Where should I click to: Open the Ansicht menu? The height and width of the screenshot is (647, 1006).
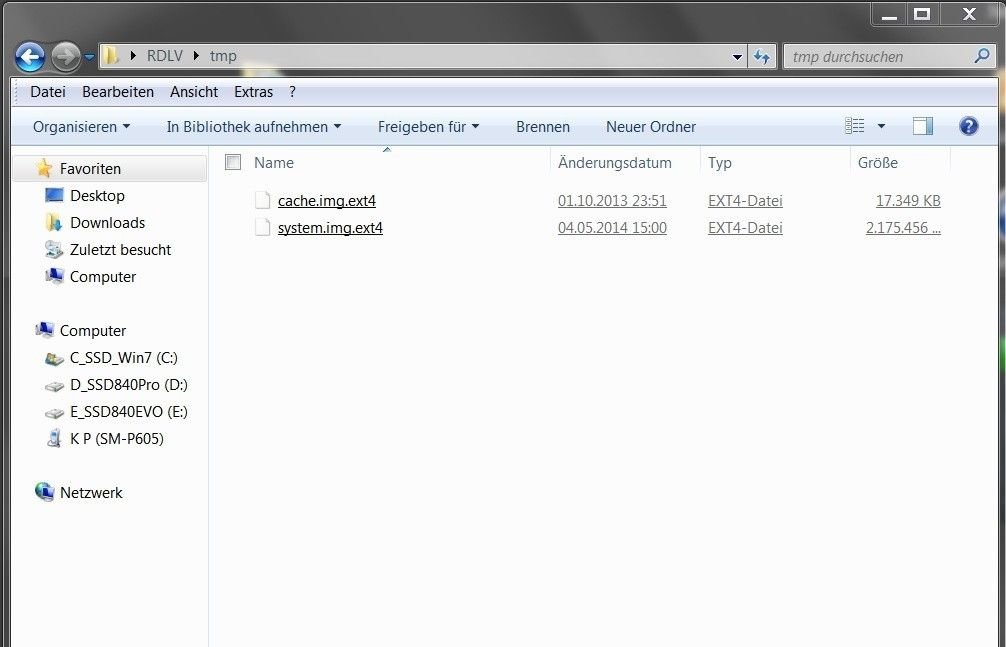[x=194, y=92]
